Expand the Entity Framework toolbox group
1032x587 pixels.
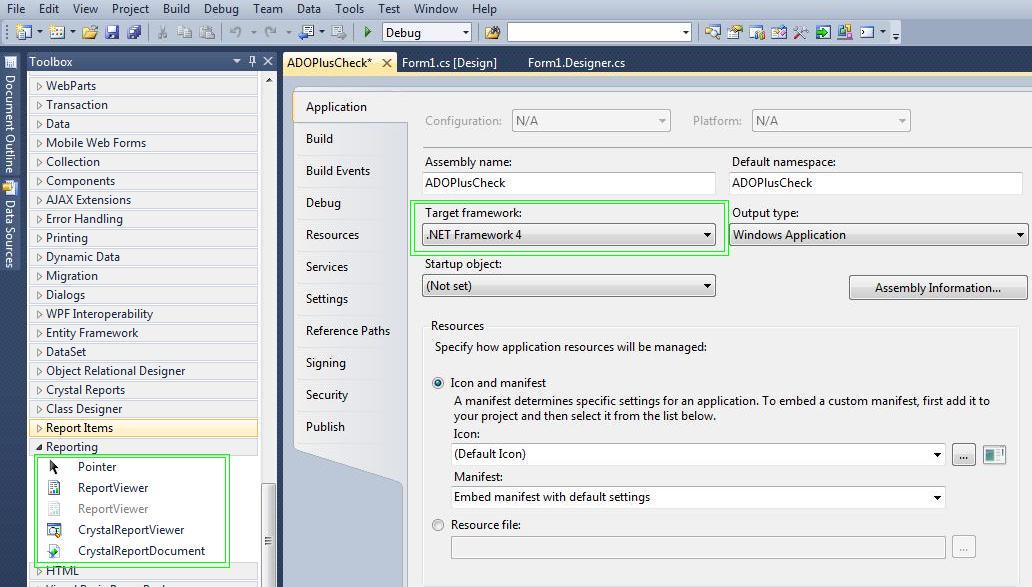(39, 333)
